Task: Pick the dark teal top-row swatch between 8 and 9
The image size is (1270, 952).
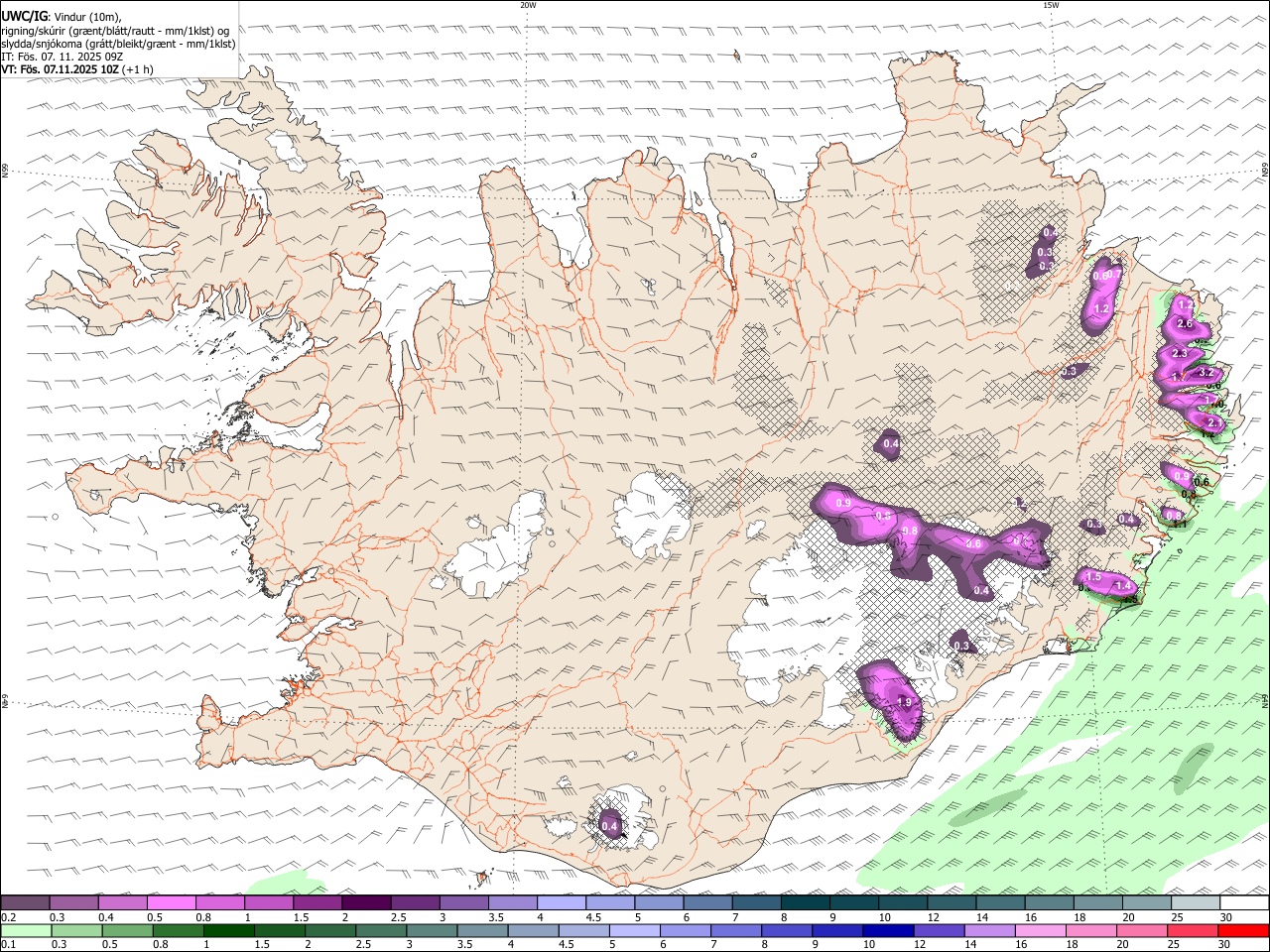Action: pyautogui.click(x=805, y=902)
